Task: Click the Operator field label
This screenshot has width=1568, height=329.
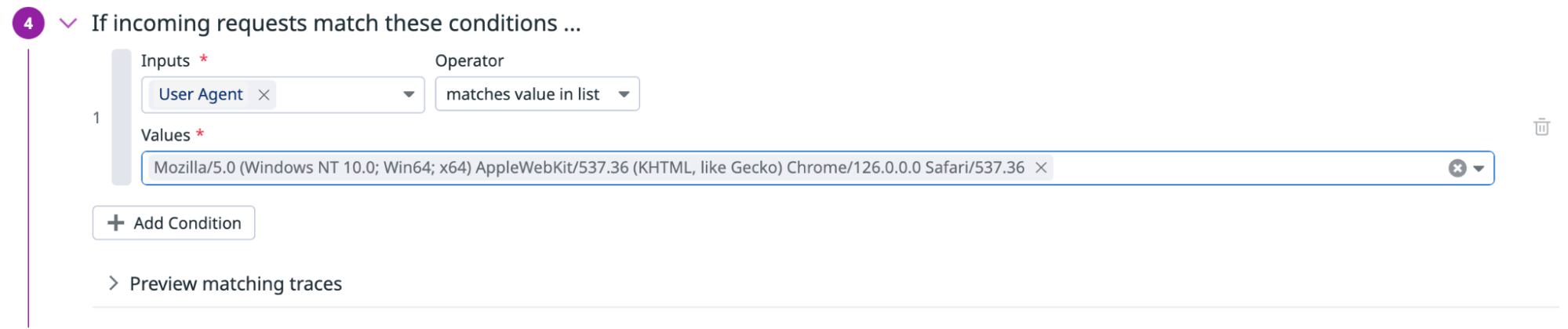Action: click(469, 61)
